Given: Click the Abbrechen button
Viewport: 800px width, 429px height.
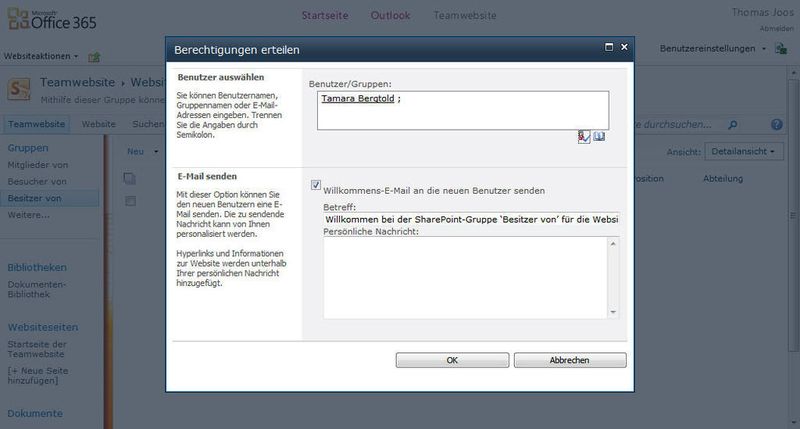Looking at the screenshot, I should (x=570, y=360).
